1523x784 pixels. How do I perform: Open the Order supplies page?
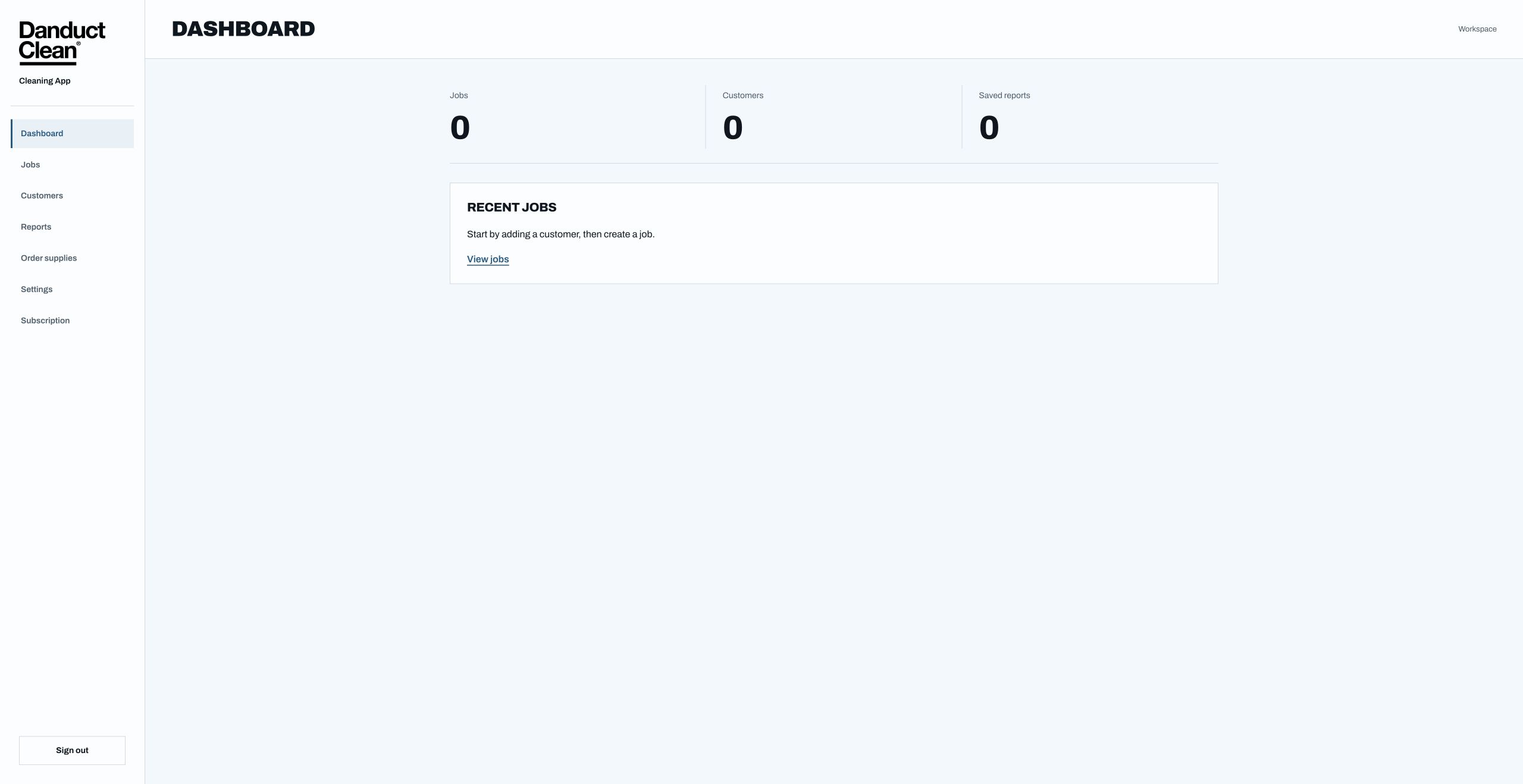pos(72,258)
